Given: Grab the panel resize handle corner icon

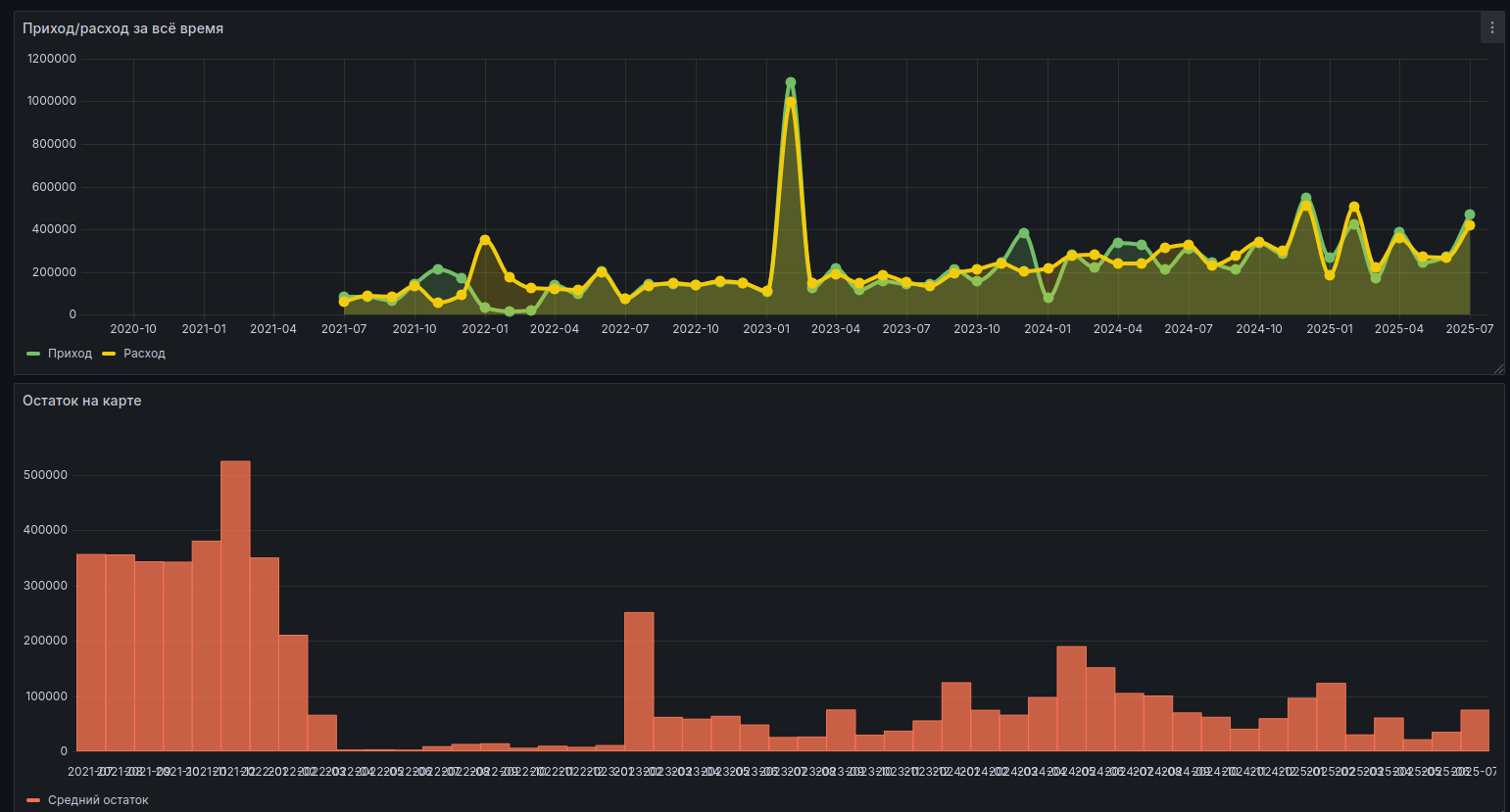Looking at the screenshot, I should 1498,369.
